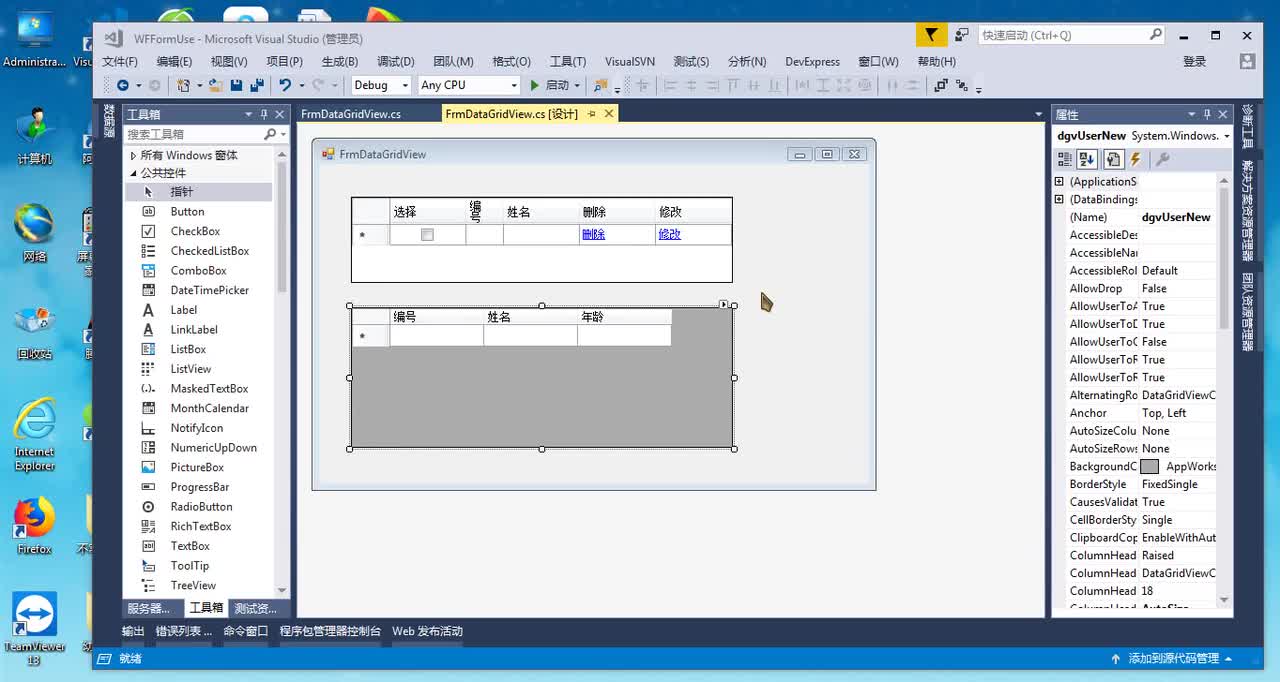Image resolution: width=1280 pixels, height=682 pixels.
Task: Expand the (ApplicationSettings) property node
Action: point(1059,182)
